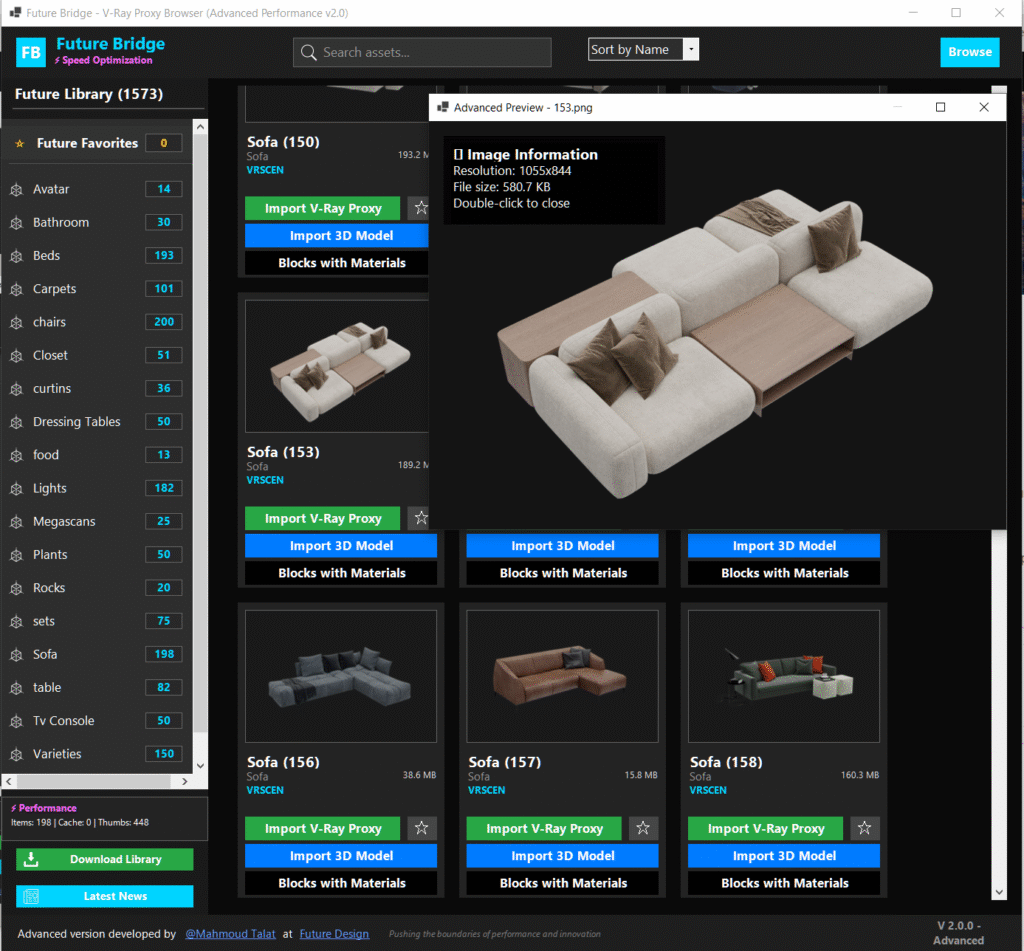Image resolution: width=1024 pixels, height=951 pixels.
Task: Click the Sofa (156) preview thumbnail
Action: pyautogui.click(x=340, y=675)
